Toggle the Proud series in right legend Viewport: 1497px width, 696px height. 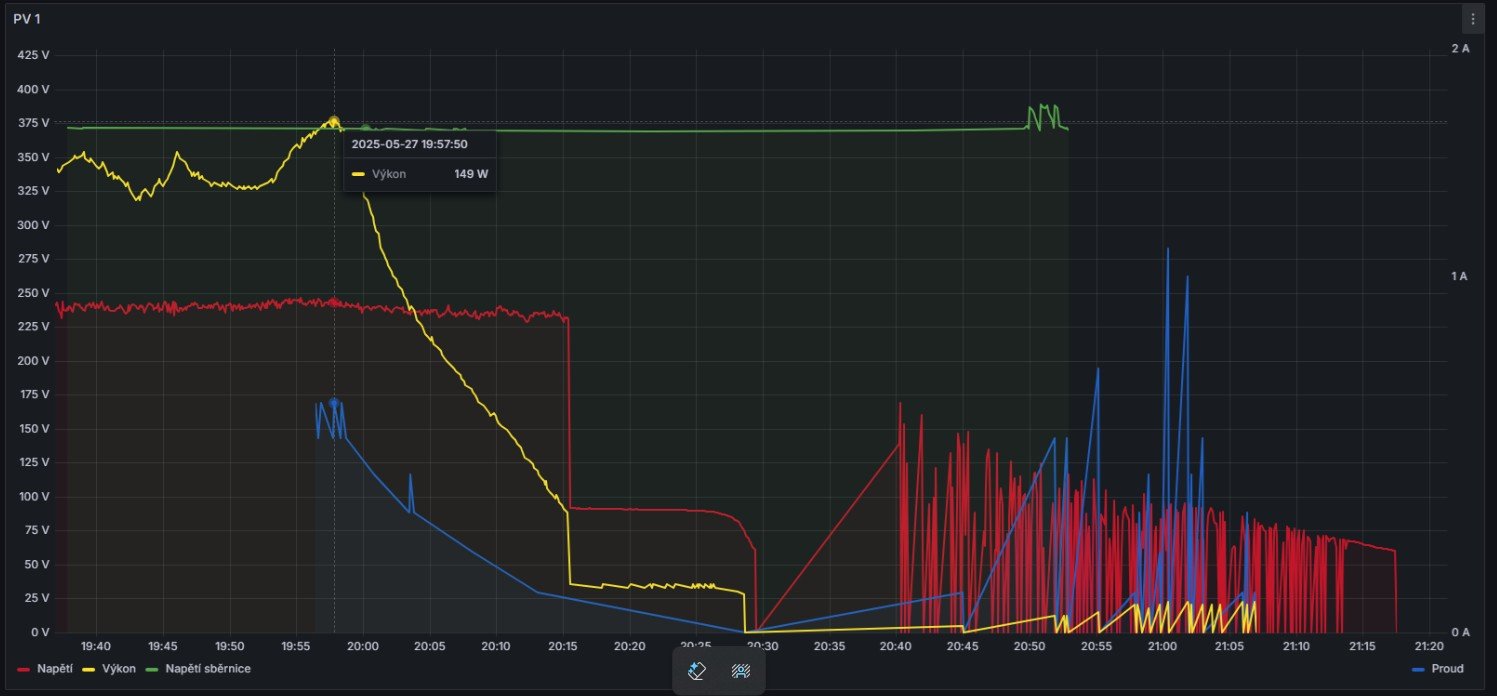(x=1447, y=668)
